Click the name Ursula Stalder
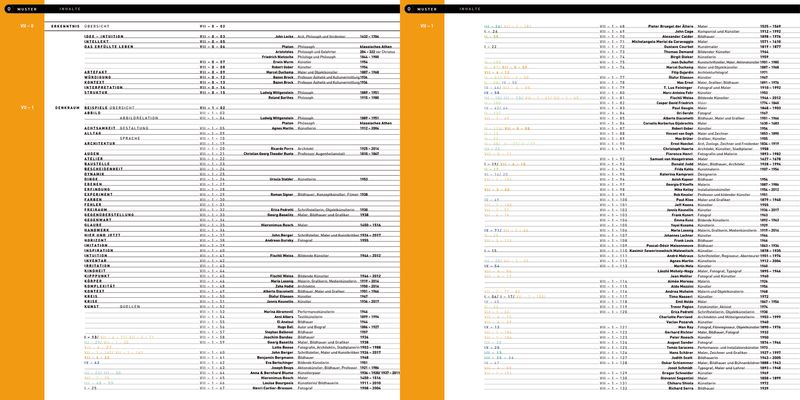This screenshot has height=400, width=800. pyautogui.click(x=283, y=179)
